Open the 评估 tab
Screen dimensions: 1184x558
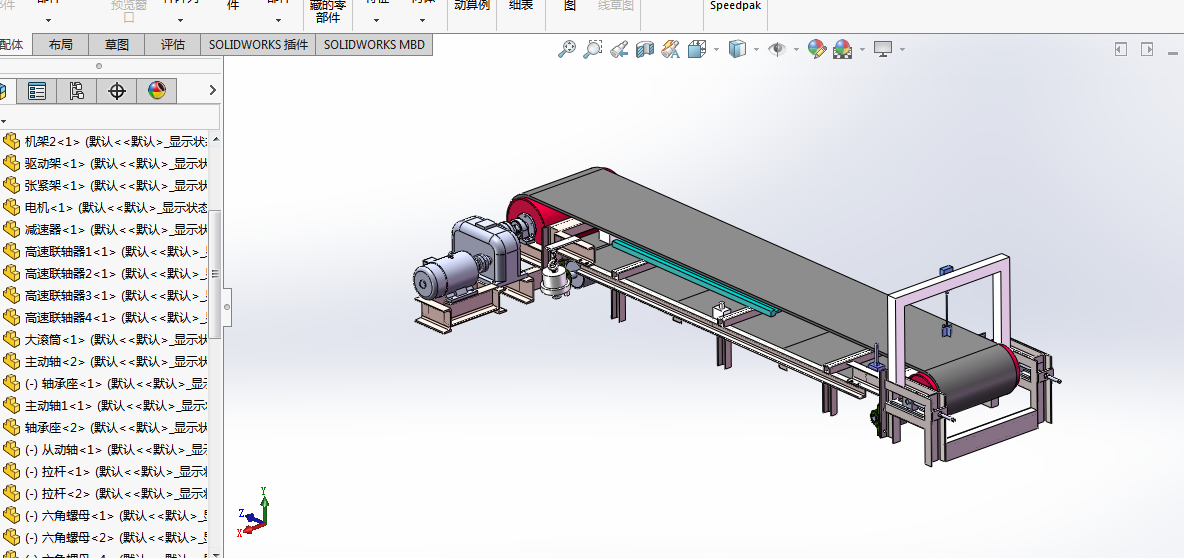click(172, 45)
